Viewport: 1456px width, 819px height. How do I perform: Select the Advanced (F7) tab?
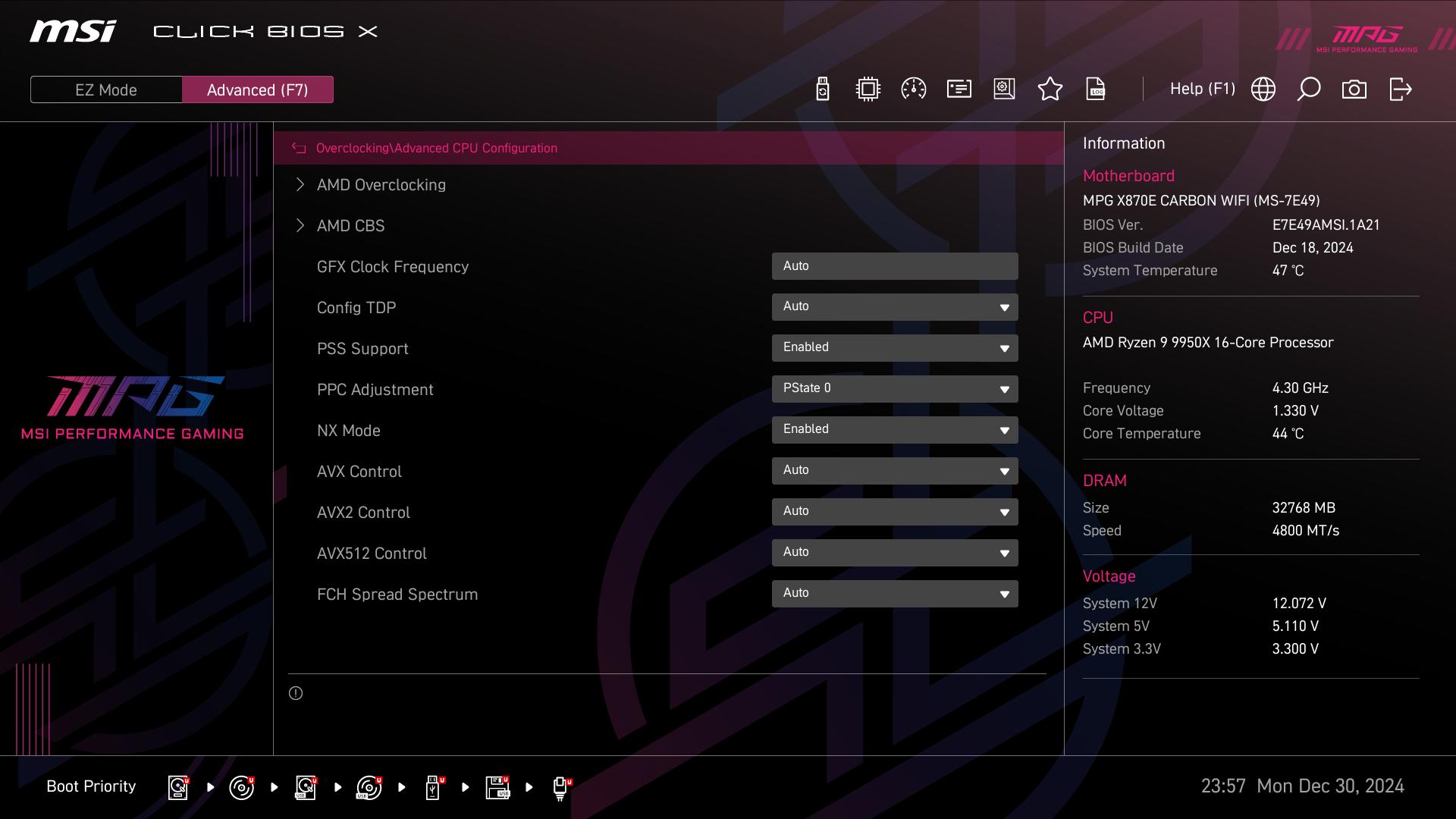[258, 89]
